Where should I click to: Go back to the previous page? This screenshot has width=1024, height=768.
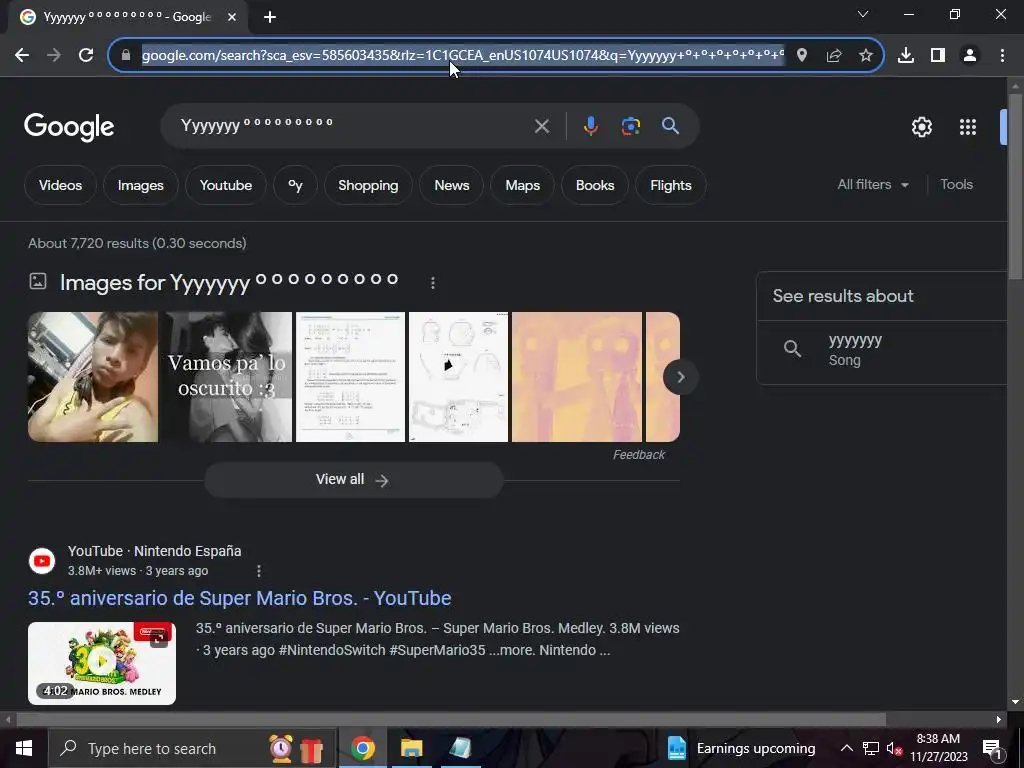pos(22,56)
